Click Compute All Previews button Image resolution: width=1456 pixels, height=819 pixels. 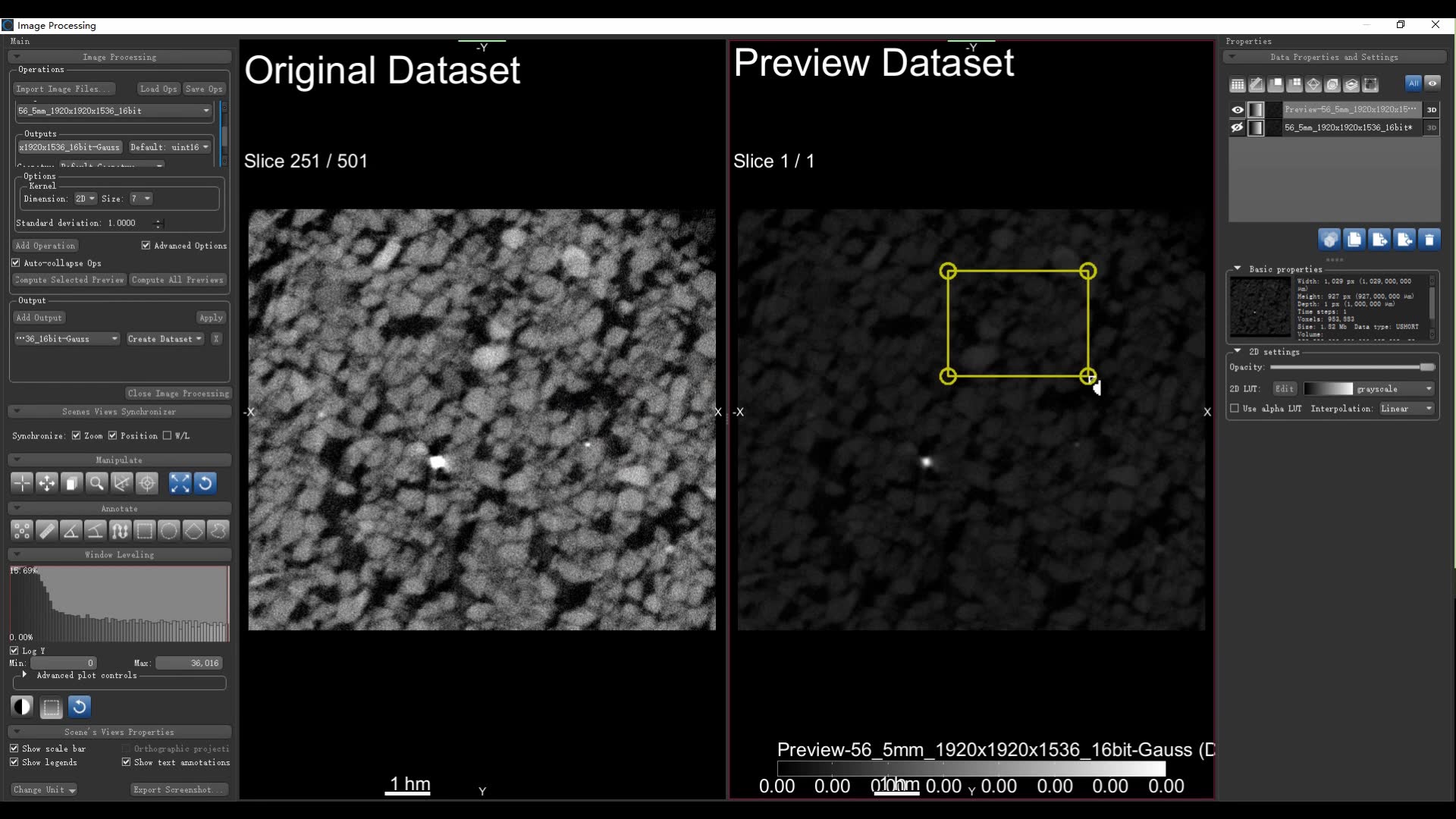point(177,280)
